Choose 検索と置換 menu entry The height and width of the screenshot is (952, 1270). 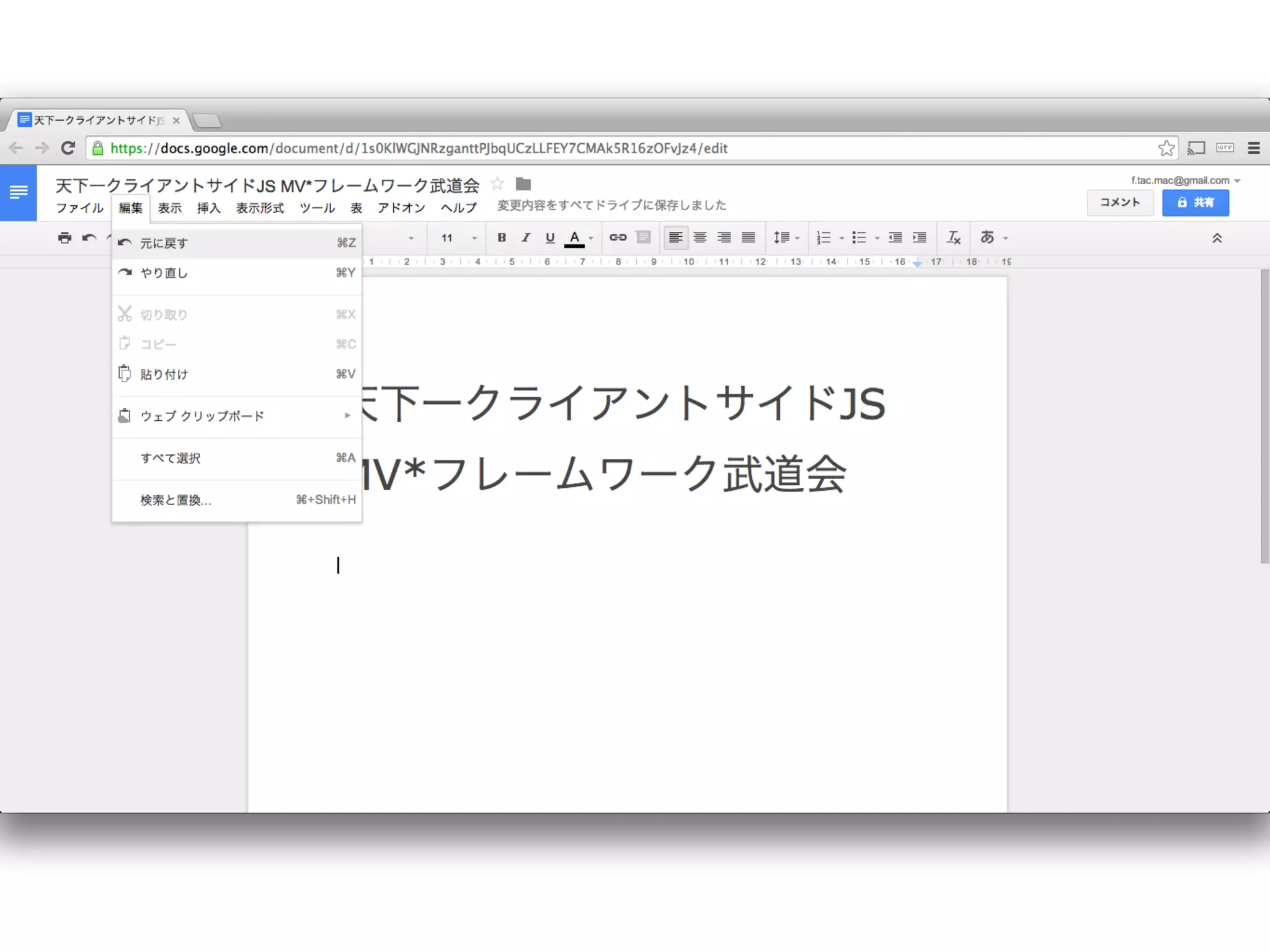175,500
